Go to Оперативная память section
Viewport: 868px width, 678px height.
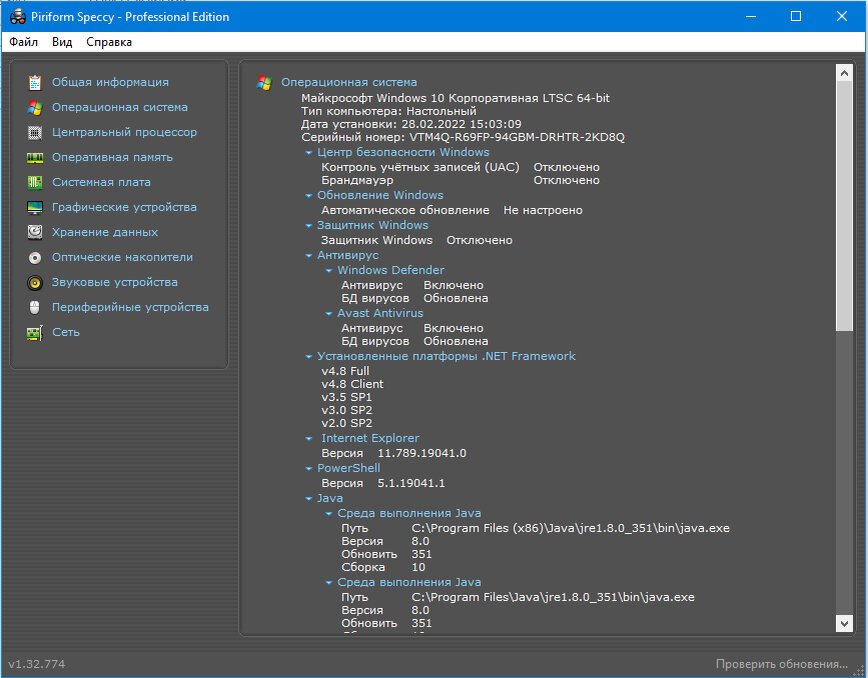[112, 157]
